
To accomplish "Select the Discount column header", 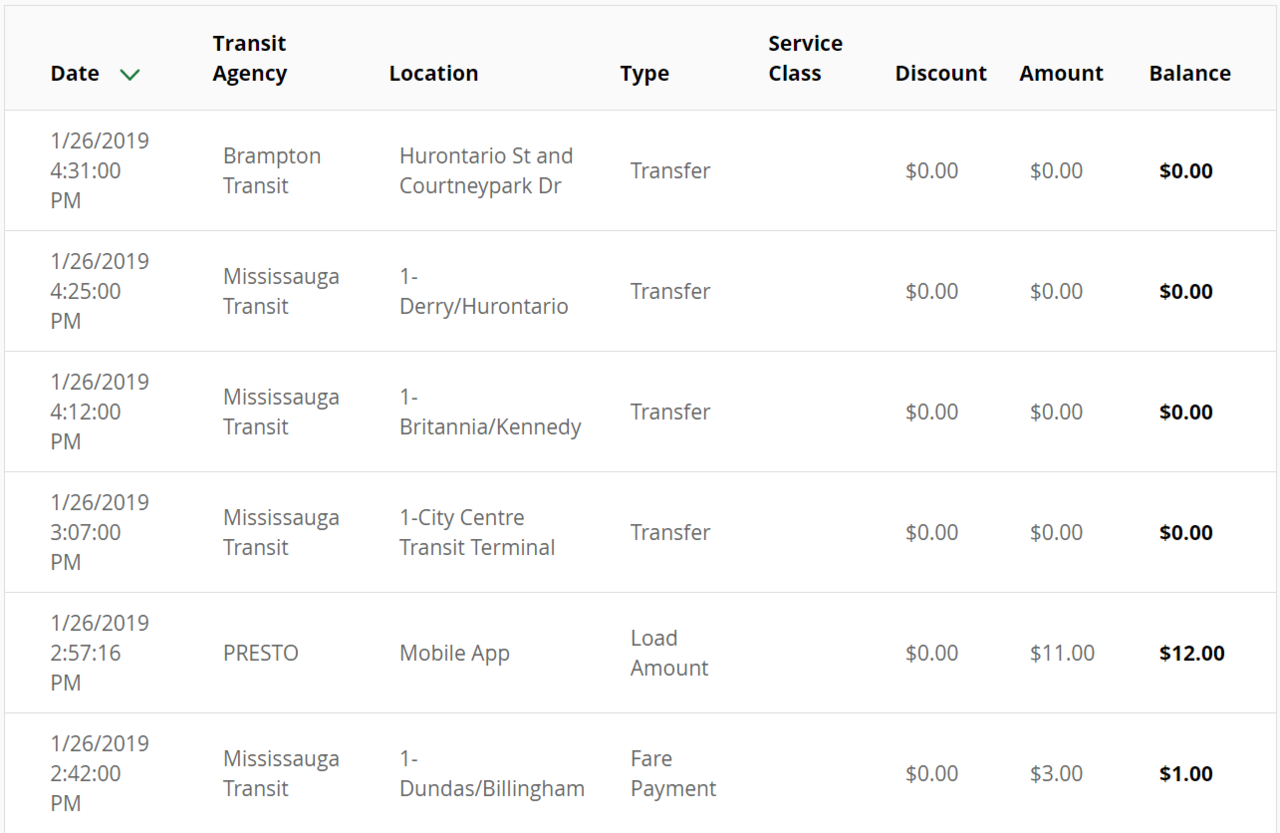I will tap(940, 74).
